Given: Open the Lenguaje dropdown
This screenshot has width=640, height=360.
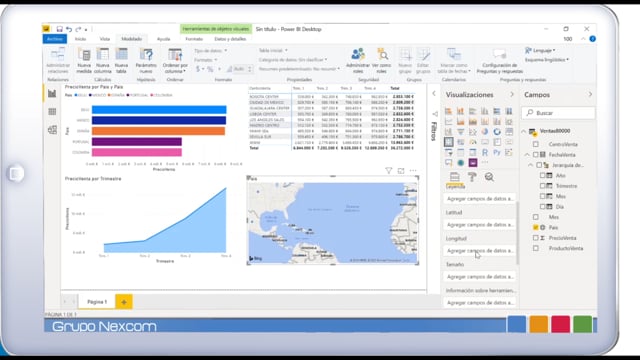Looking at the screenshot, I should coord(540,50).
